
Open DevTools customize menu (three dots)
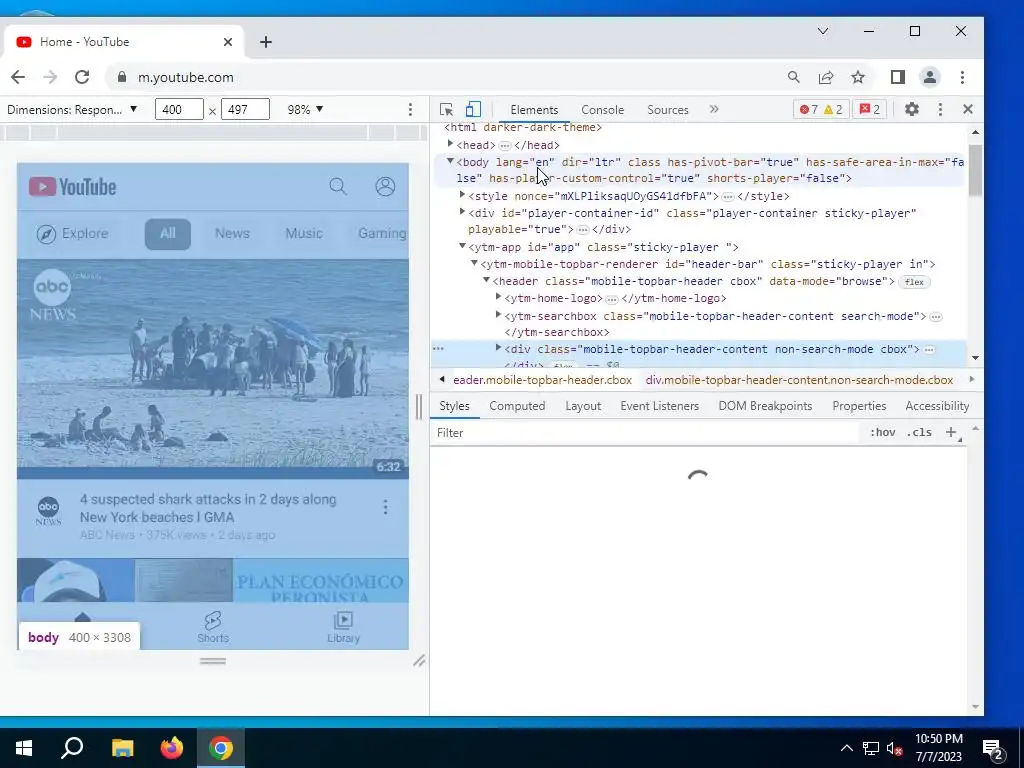940,110
